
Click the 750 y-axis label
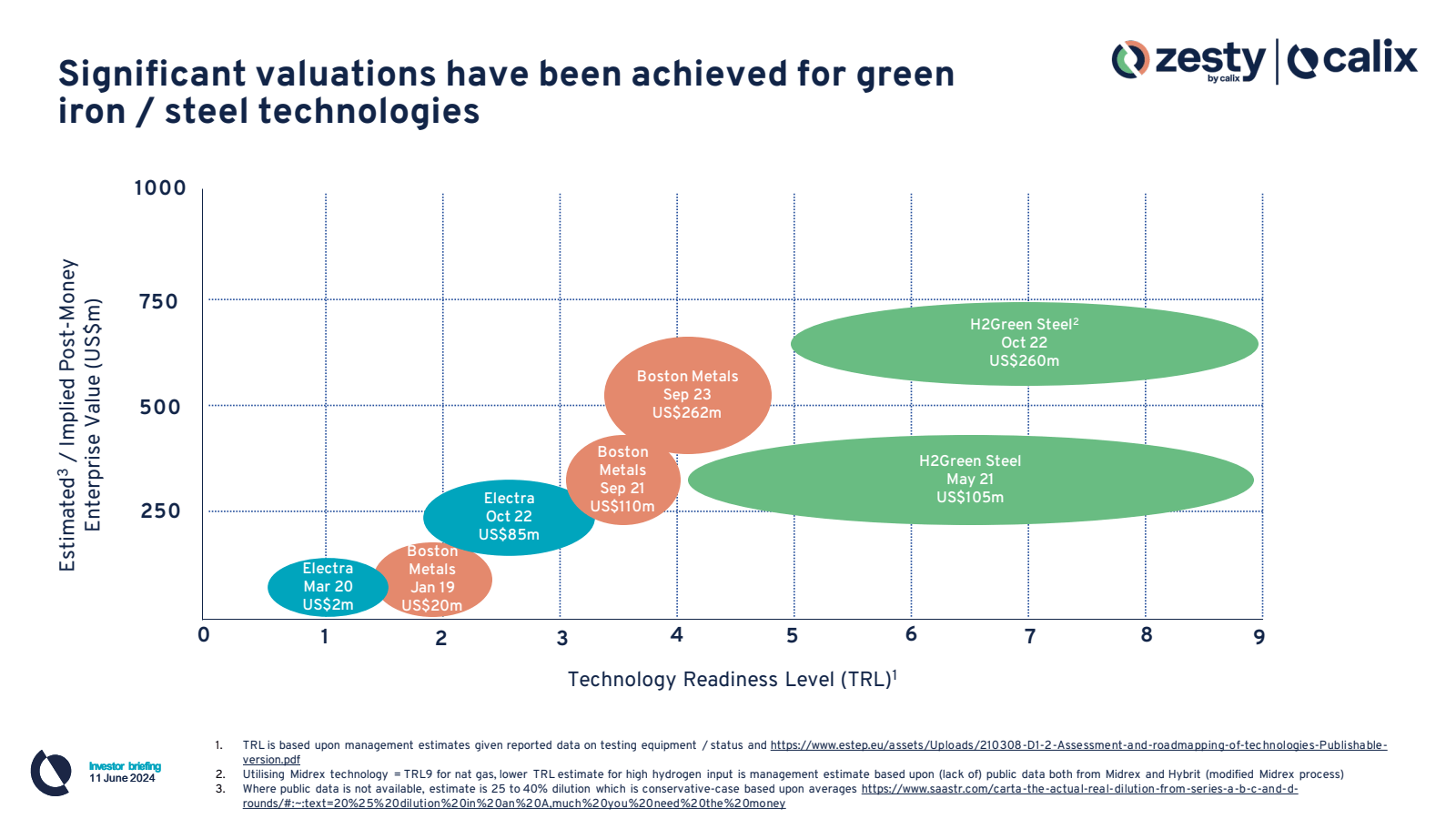point(158,302)
